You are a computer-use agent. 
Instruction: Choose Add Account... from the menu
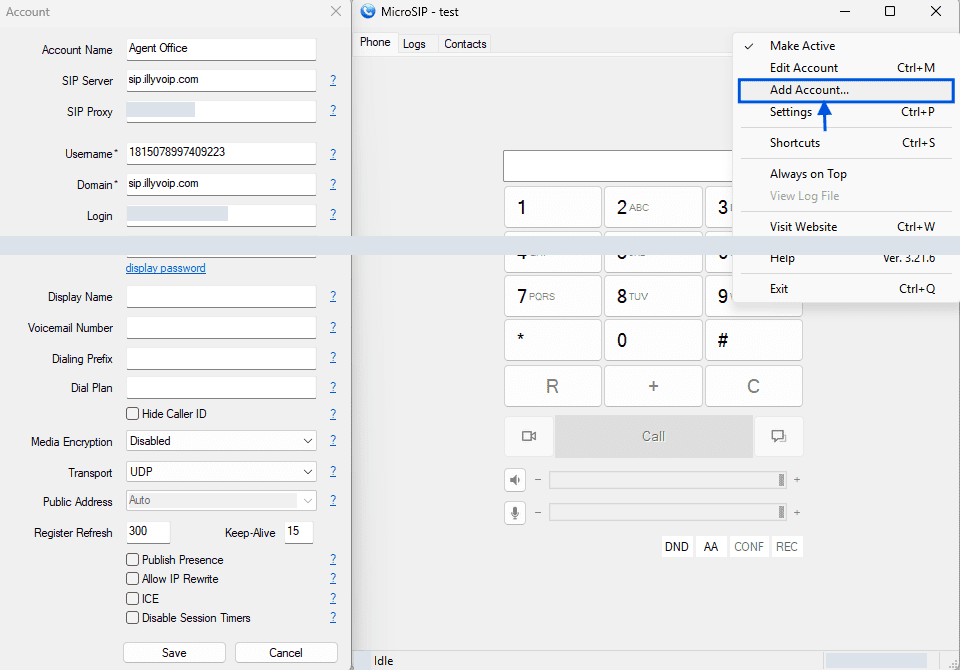[846, 90]
